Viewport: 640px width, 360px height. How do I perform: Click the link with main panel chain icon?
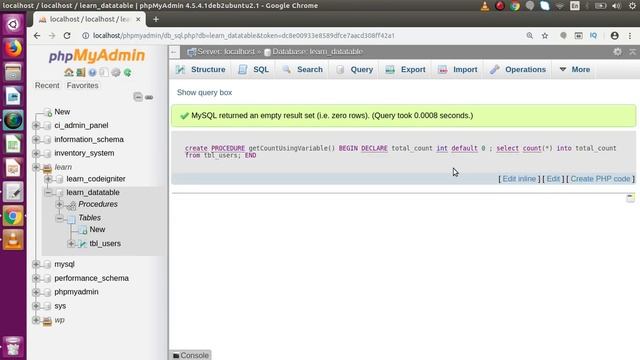click(149, 97)
